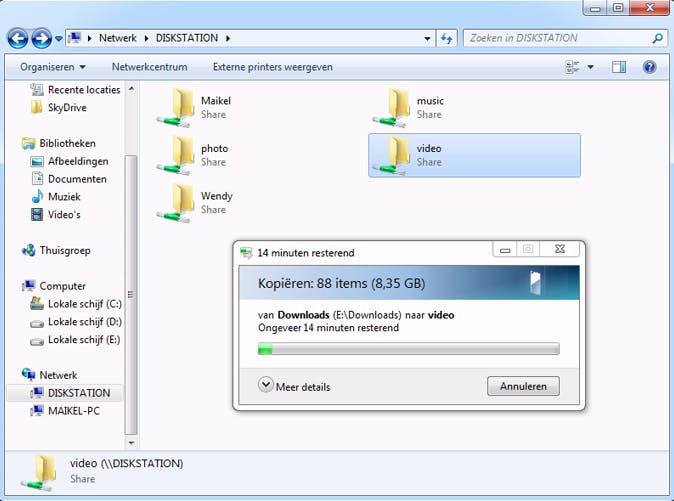674x501 pixels.
Task: Select Netwerk in the navigation pane
Action: point(50,375)
